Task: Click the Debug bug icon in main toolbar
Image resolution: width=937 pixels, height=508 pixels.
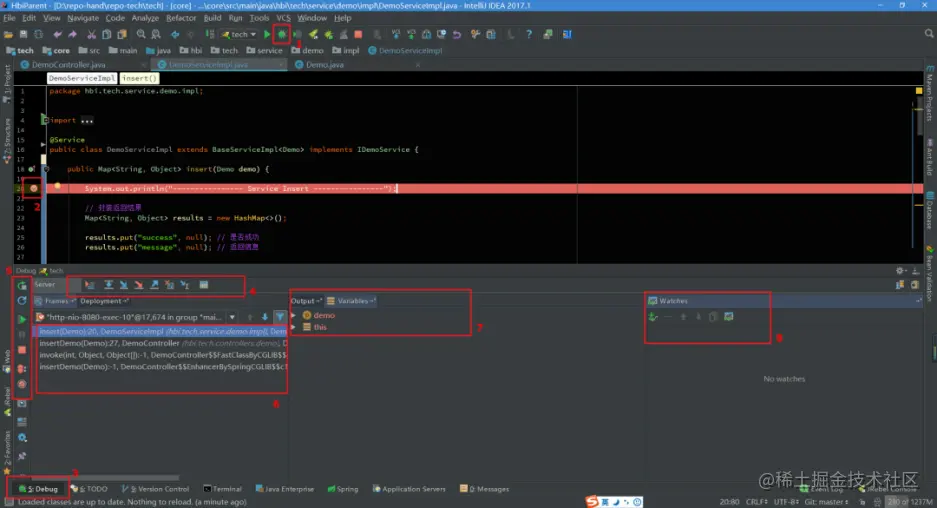Action: click(282, 35)
